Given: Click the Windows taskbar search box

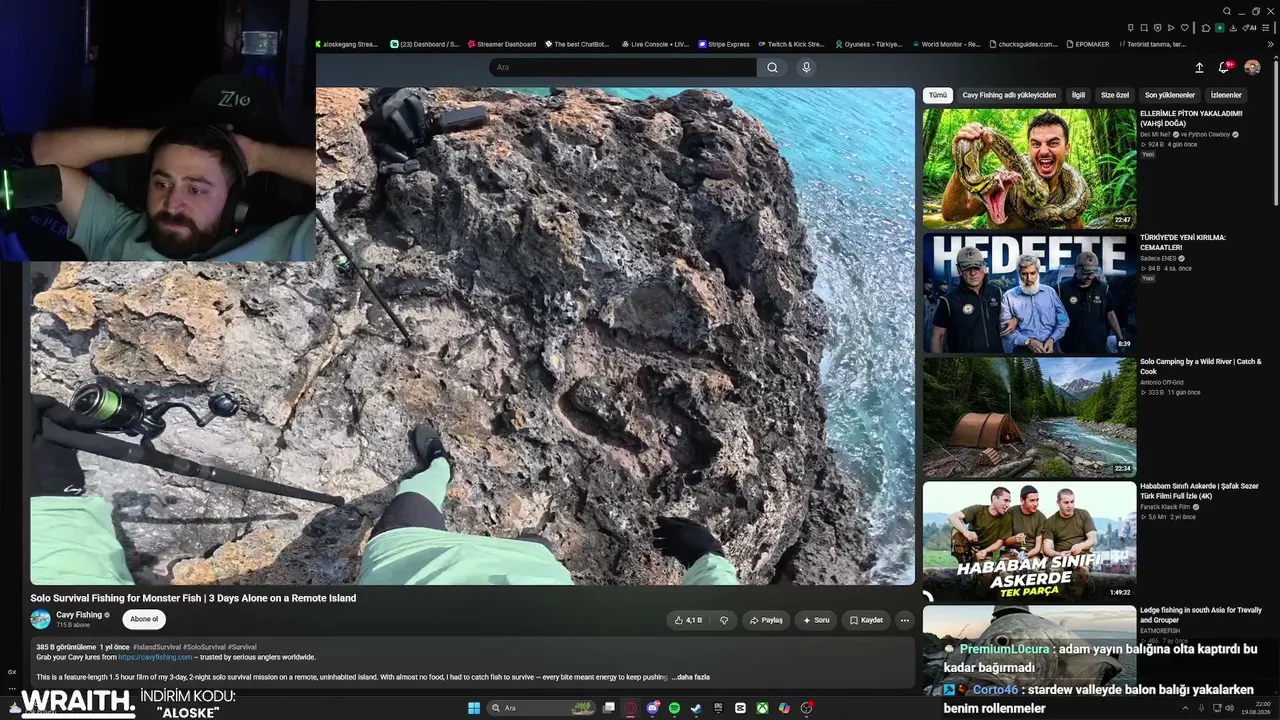Looking at the screenshot, I should 542,708.
